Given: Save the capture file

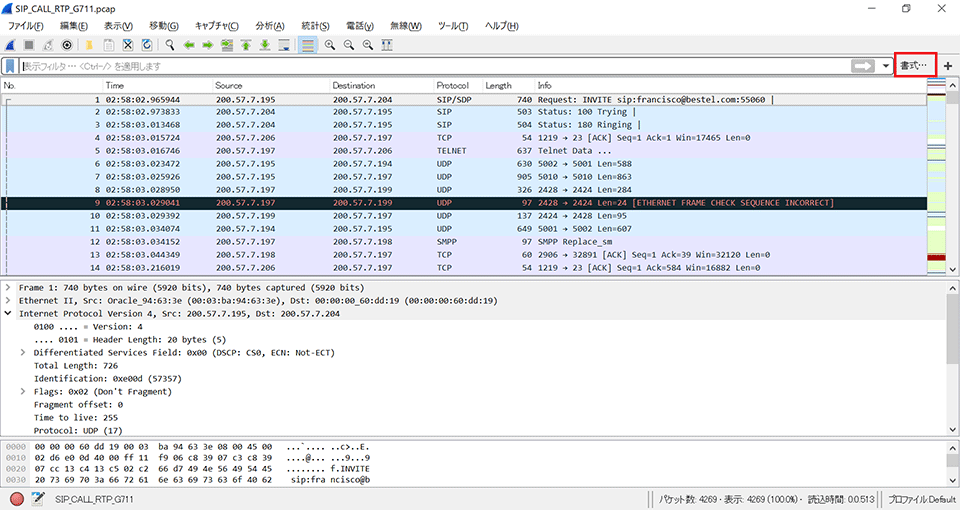Looking at the screenshot, I should click(108, 45).
